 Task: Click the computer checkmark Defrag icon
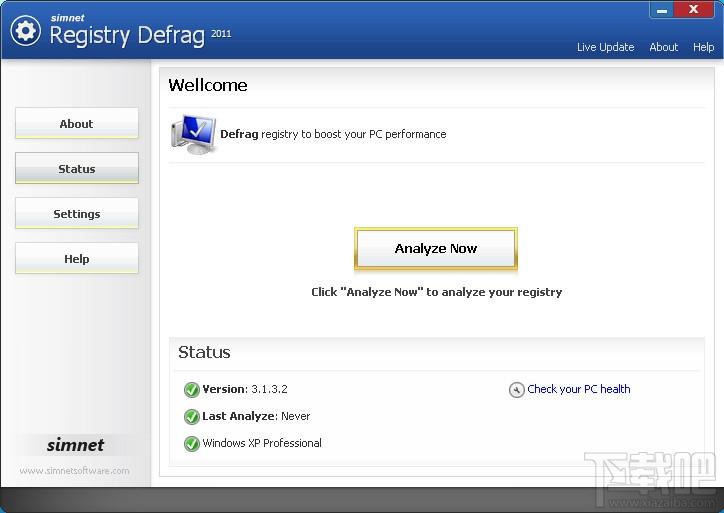[x=193, y=134]
